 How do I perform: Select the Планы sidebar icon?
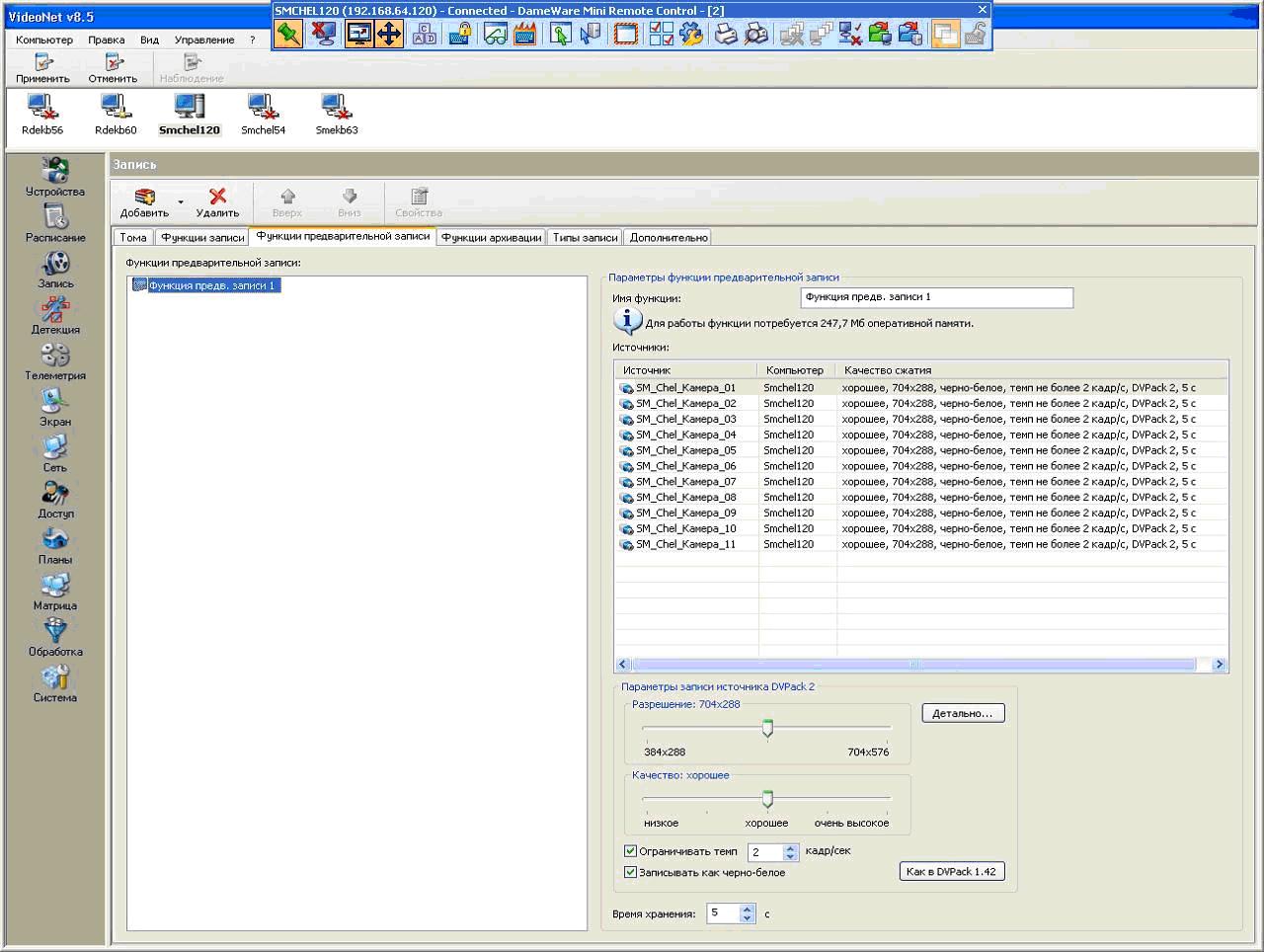pyautogui.click(x=55, y=546)
